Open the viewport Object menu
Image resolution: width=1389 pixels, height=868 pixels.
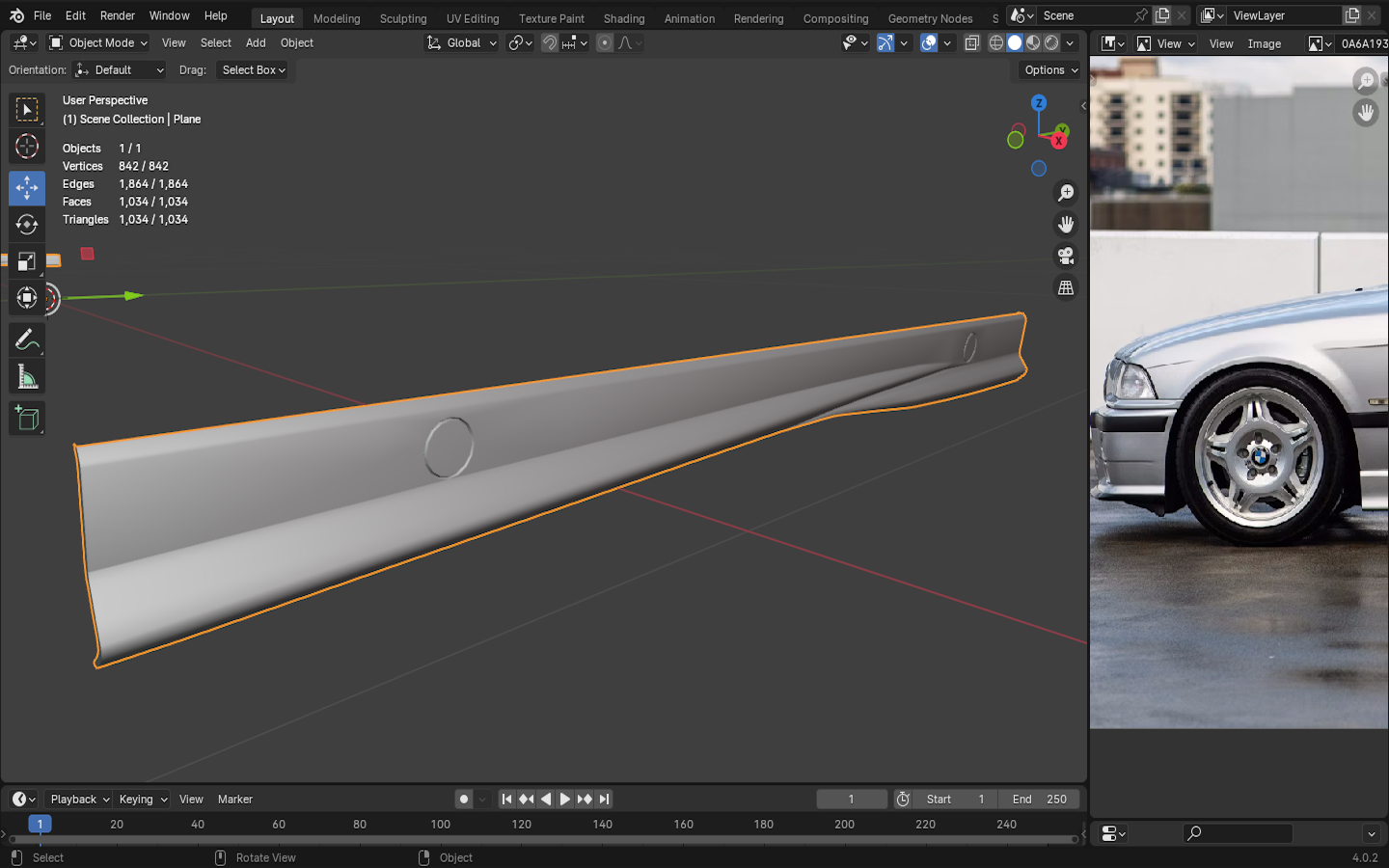click(297, 42)
